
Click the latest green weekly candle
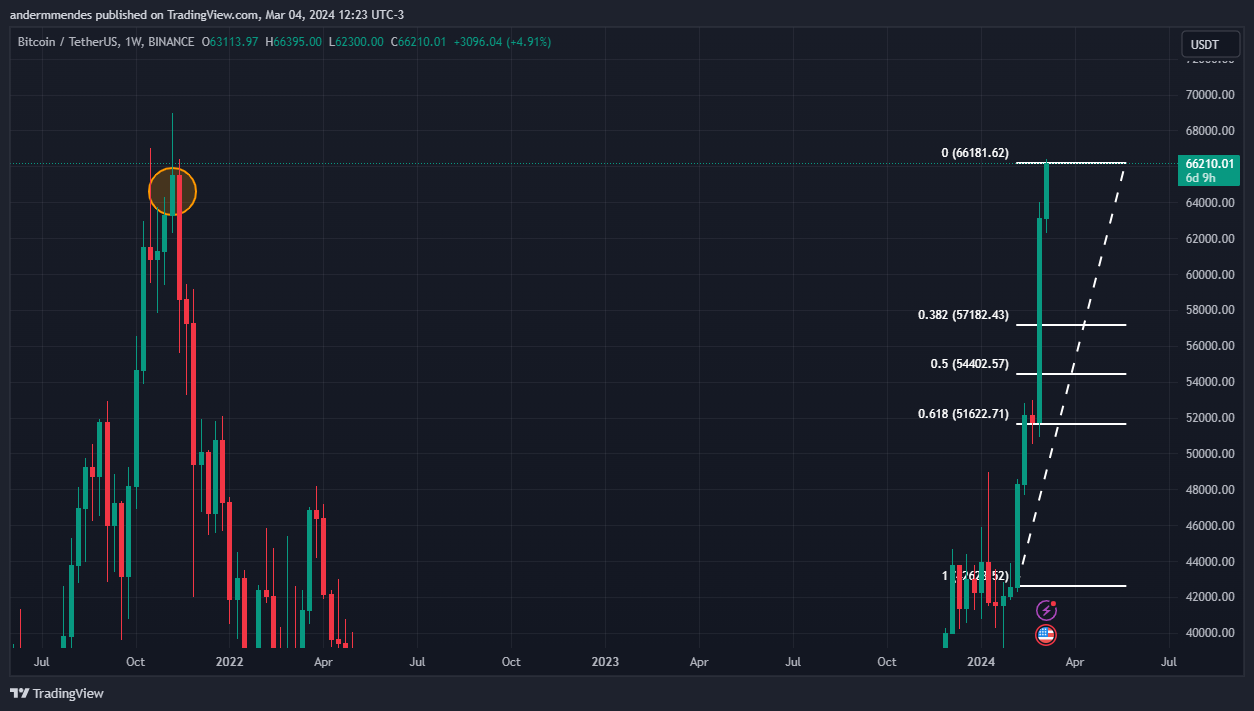click(x=1047, y=190)
